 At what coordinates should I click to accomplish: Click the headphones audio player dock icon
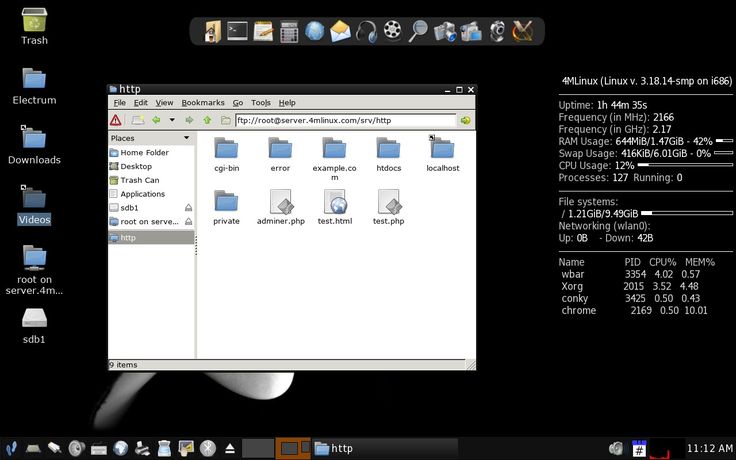click(x=367, y=31)
